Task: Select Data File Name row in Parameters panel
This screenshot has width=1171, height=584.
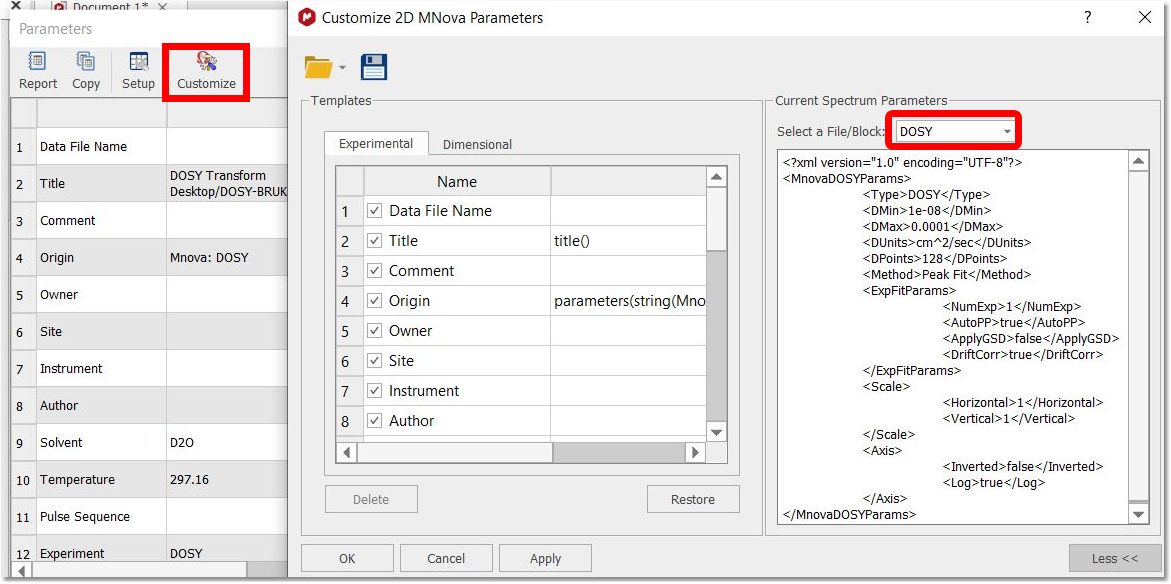Action: click(149, 146)
